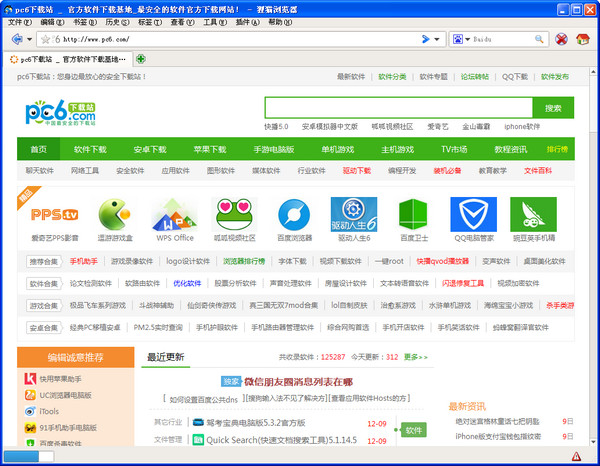Open the 文件(F) menu
This screenshot has height=466, width=600.
click(x=20, y=22)
